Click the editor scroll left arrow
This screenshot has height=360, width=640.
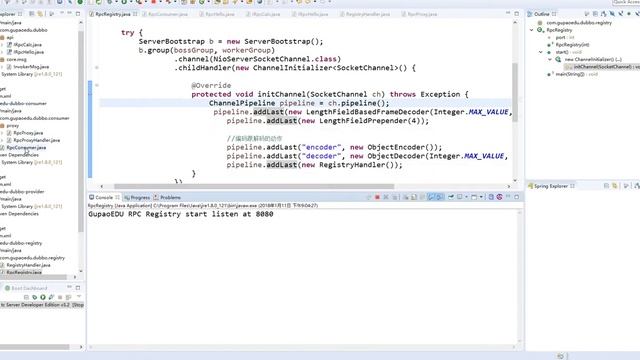coord(102,186)
